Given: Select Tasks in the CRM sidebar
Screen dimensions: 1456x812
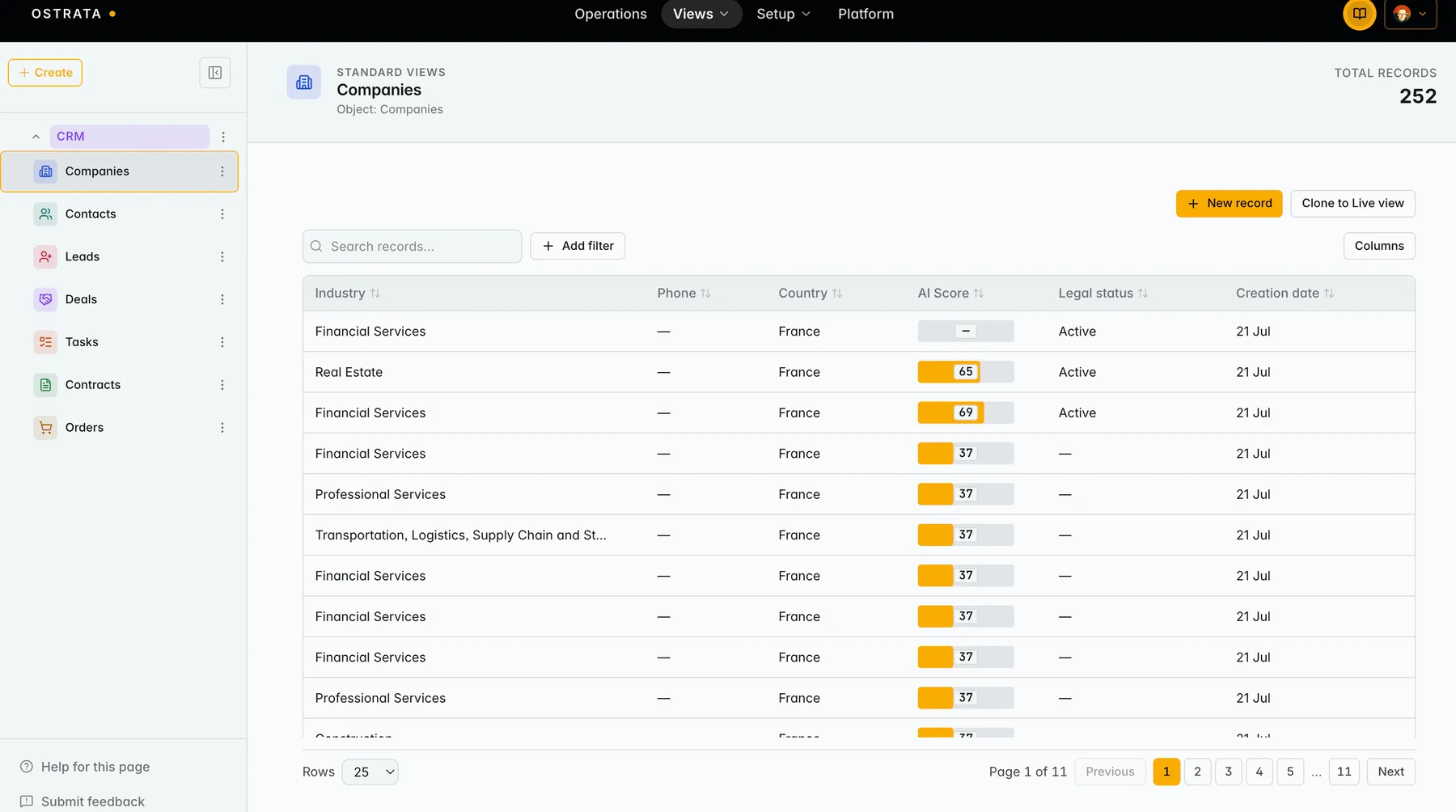Looking at the screenshot, I should pyautogui.click(x=120, y=342).
